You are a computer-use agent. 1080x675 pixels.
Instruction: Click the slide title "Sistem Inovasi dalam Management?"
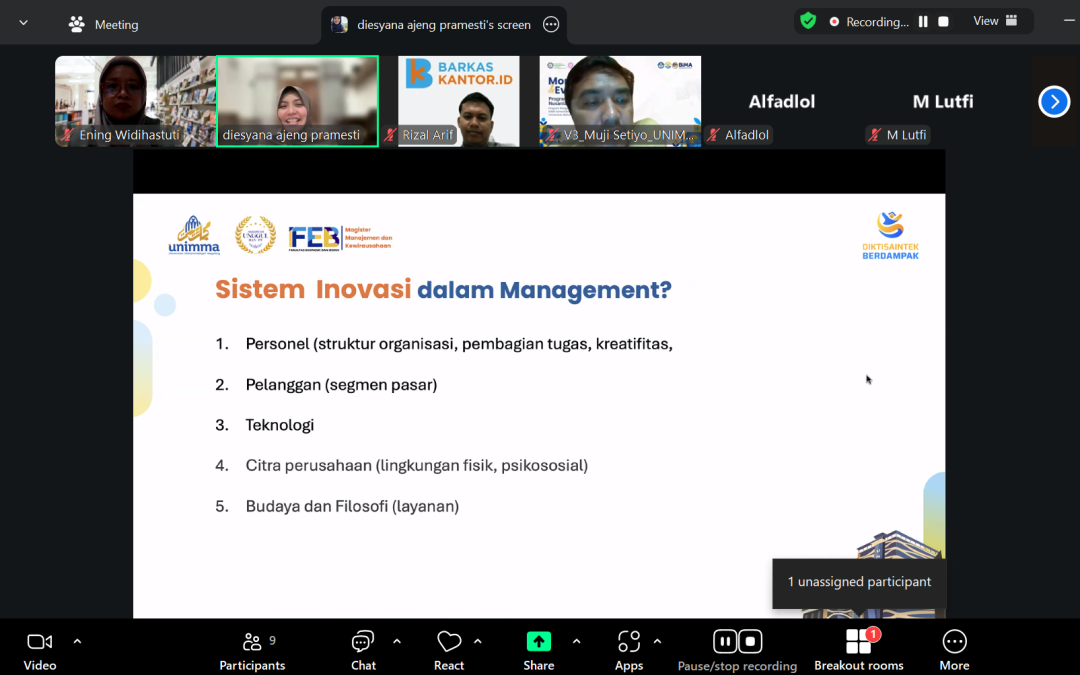coord(443,290)
